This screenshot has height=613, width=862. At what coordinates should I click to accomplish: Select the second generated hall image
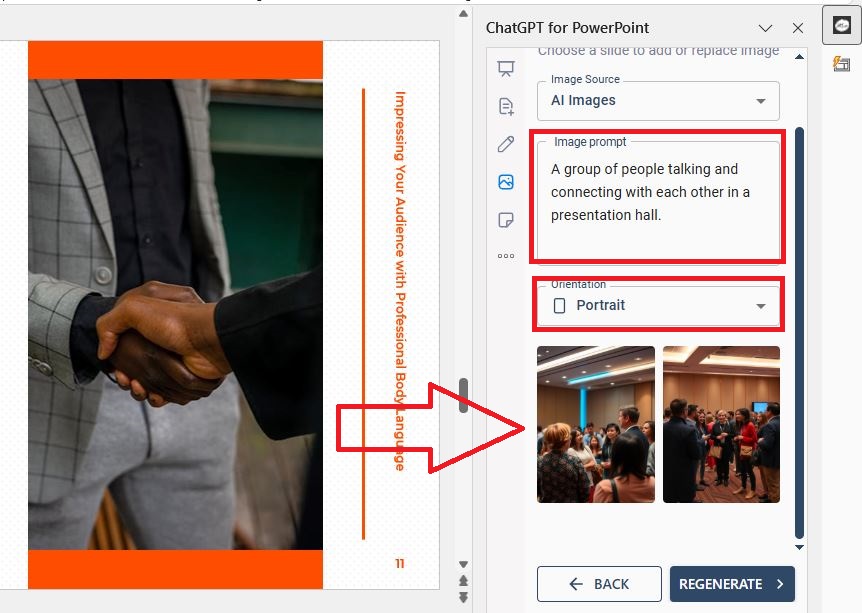pyautogui.click(x=721, y=424)
